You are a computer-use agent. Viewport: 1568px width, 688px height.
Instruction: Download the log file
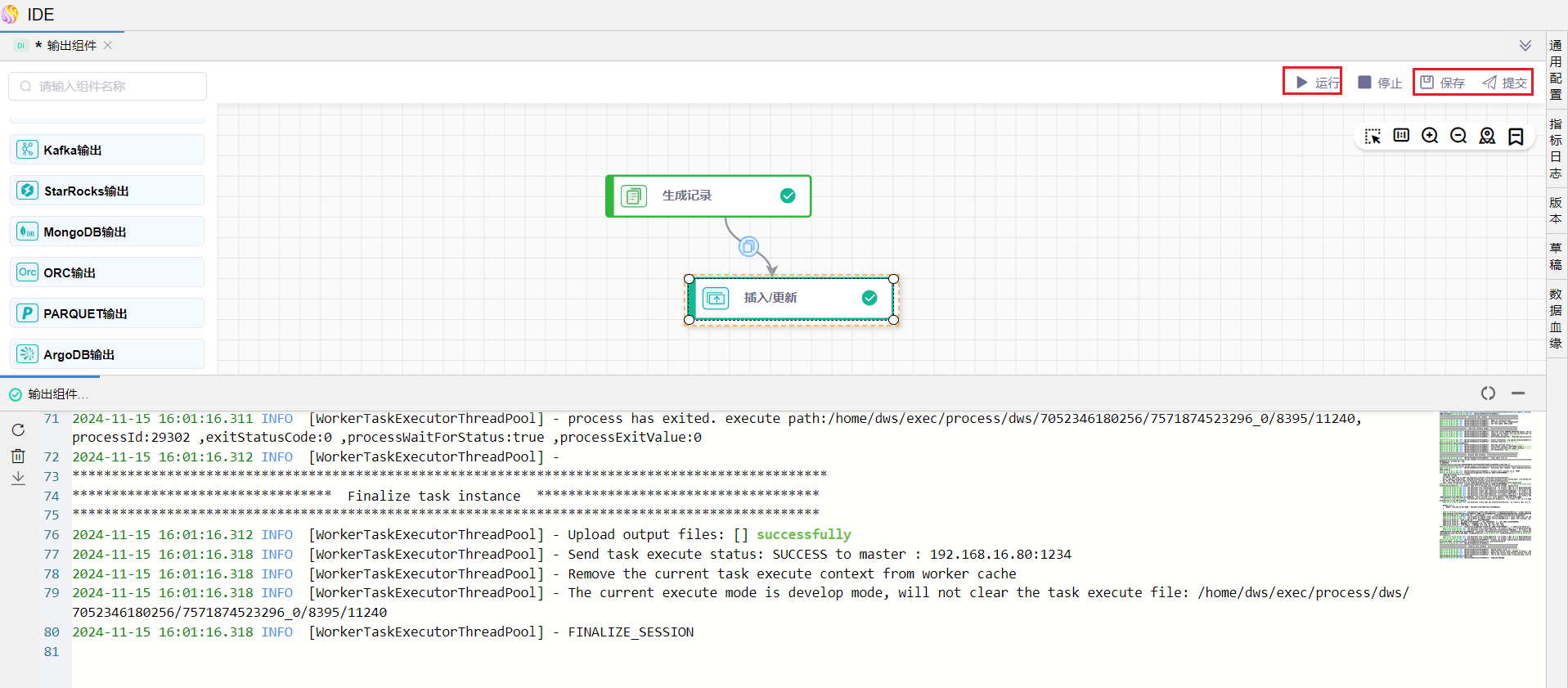[18, 479]
